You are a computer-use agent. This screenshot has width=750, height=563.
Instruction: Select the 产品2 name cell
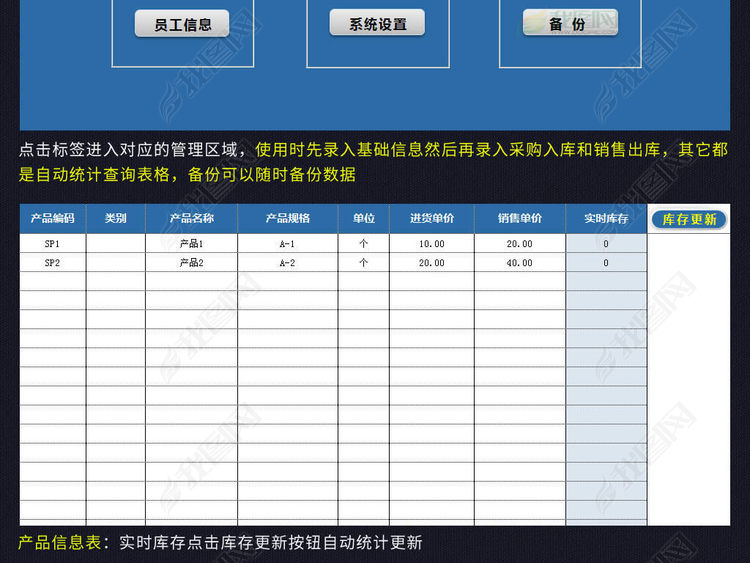click(191, 263)
